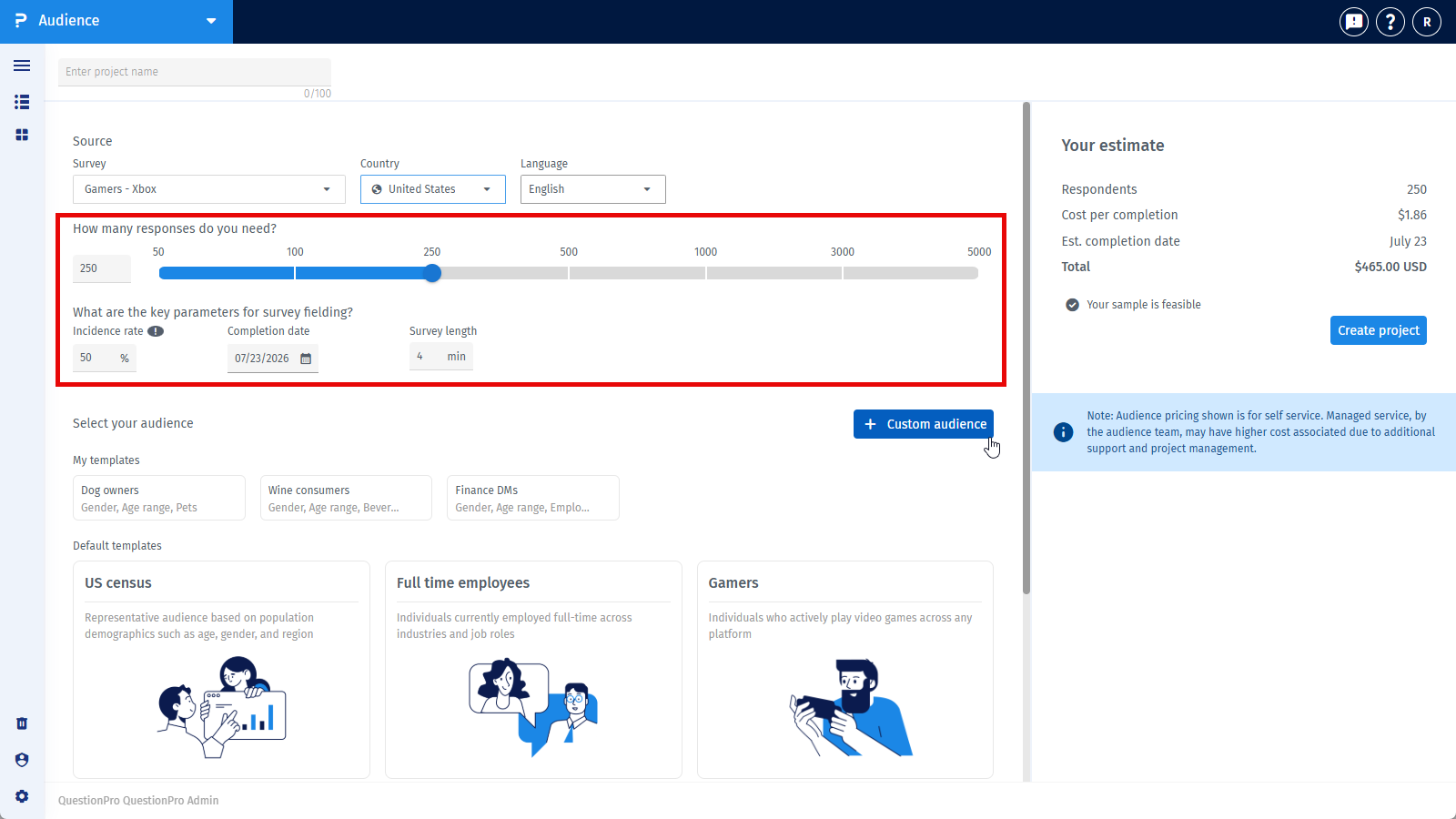This screenshot has width=1456, height=819.
Task: Expand the Country dropdown set to United States
Action: (x=433, y=189)
